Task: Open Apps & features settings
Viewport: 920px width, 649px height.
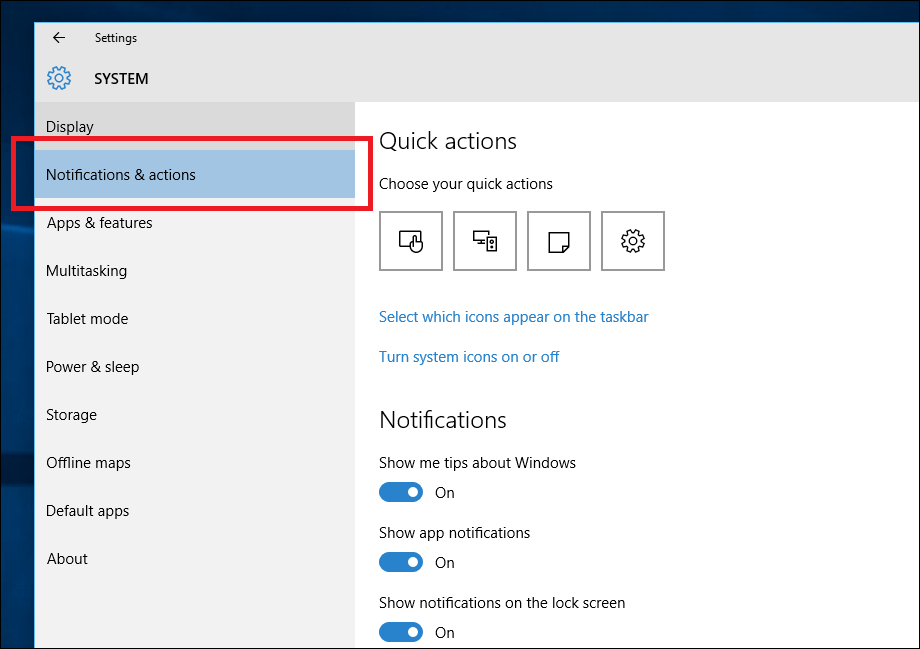Action: [195, 222]
